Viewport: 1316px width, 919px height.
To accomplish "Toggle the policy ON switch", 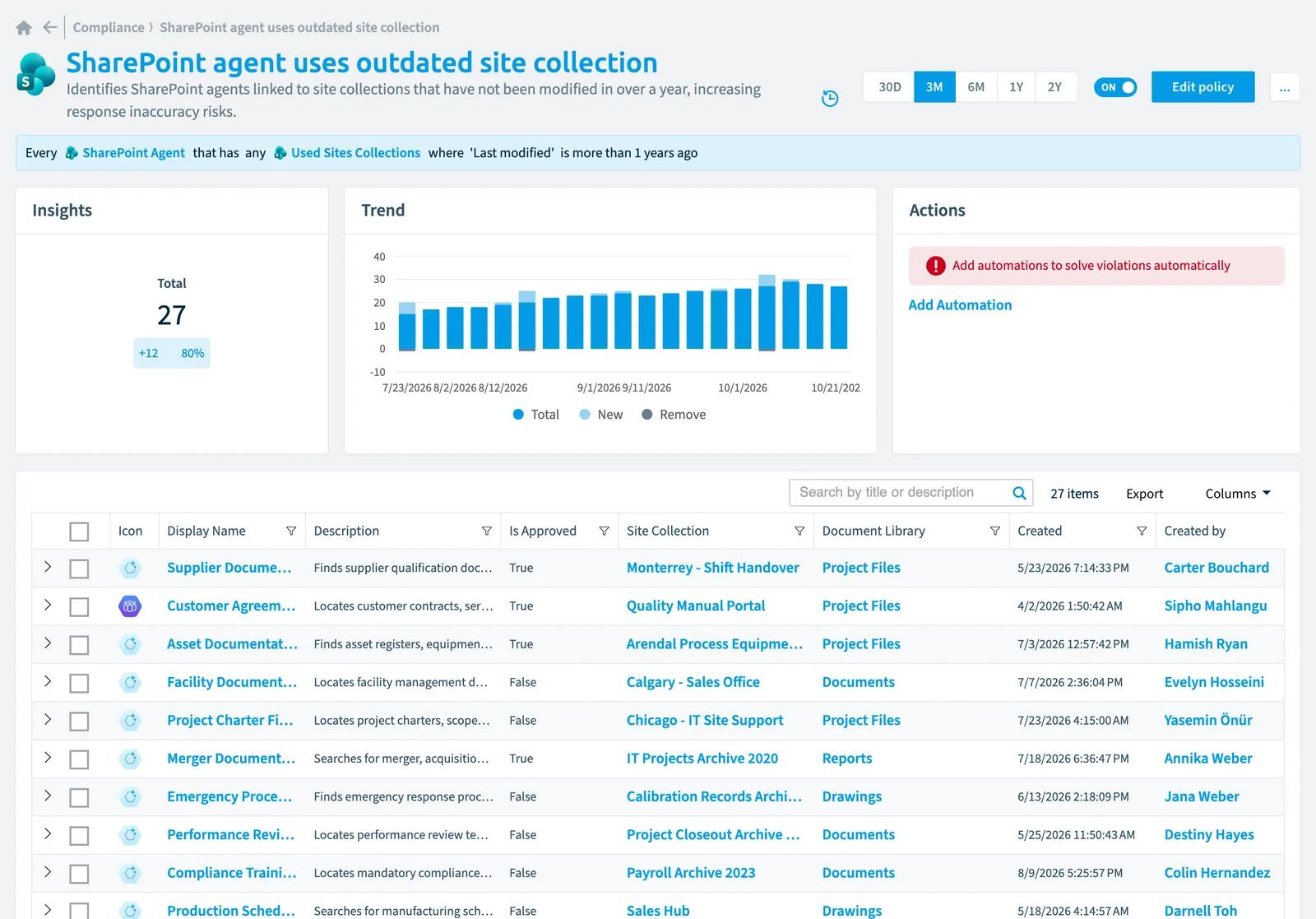I will 1115,87.
